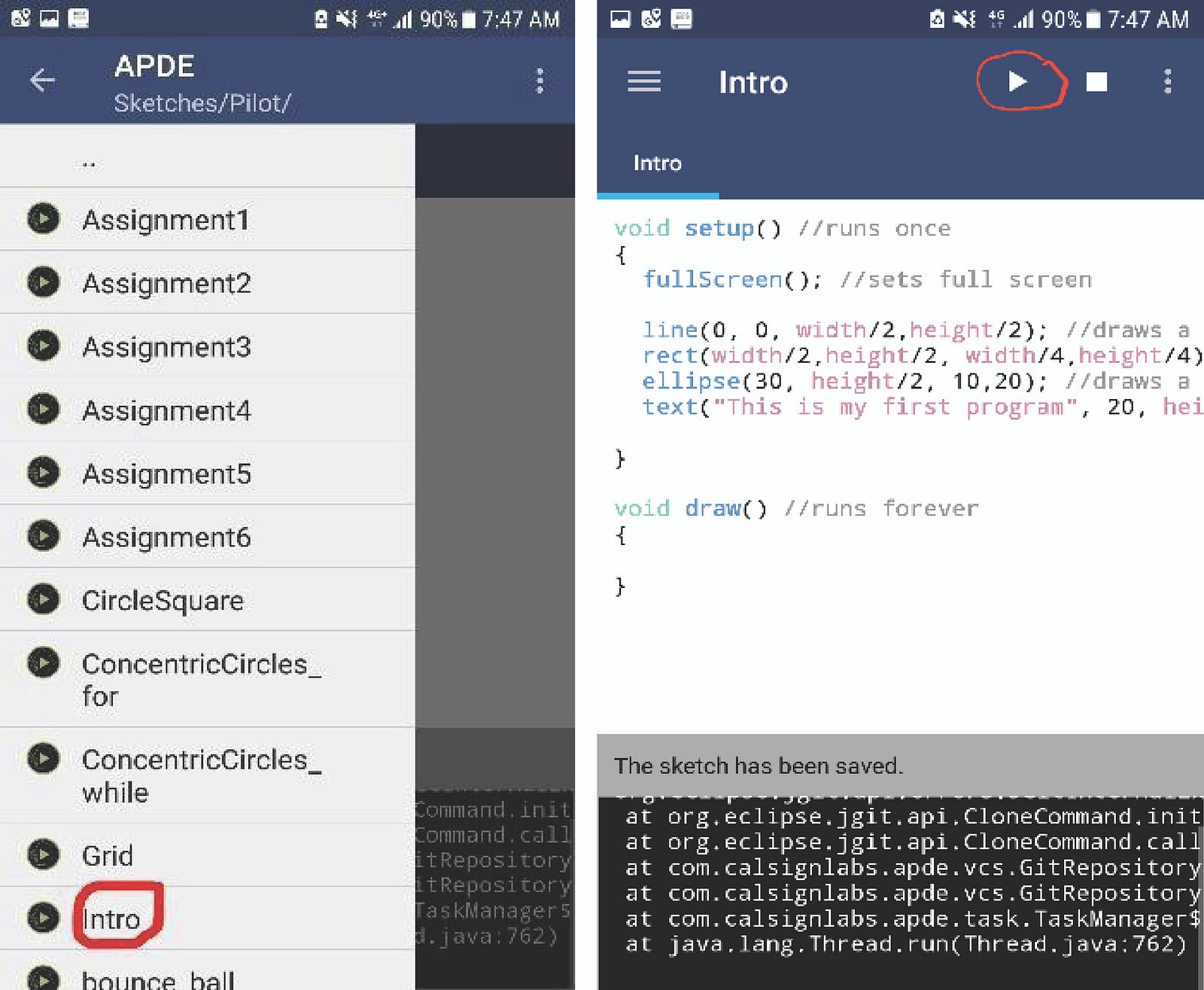1204x990 pixels.
Task: Tap the sketch icon beside Assignment4
Action: pos(43,409)
